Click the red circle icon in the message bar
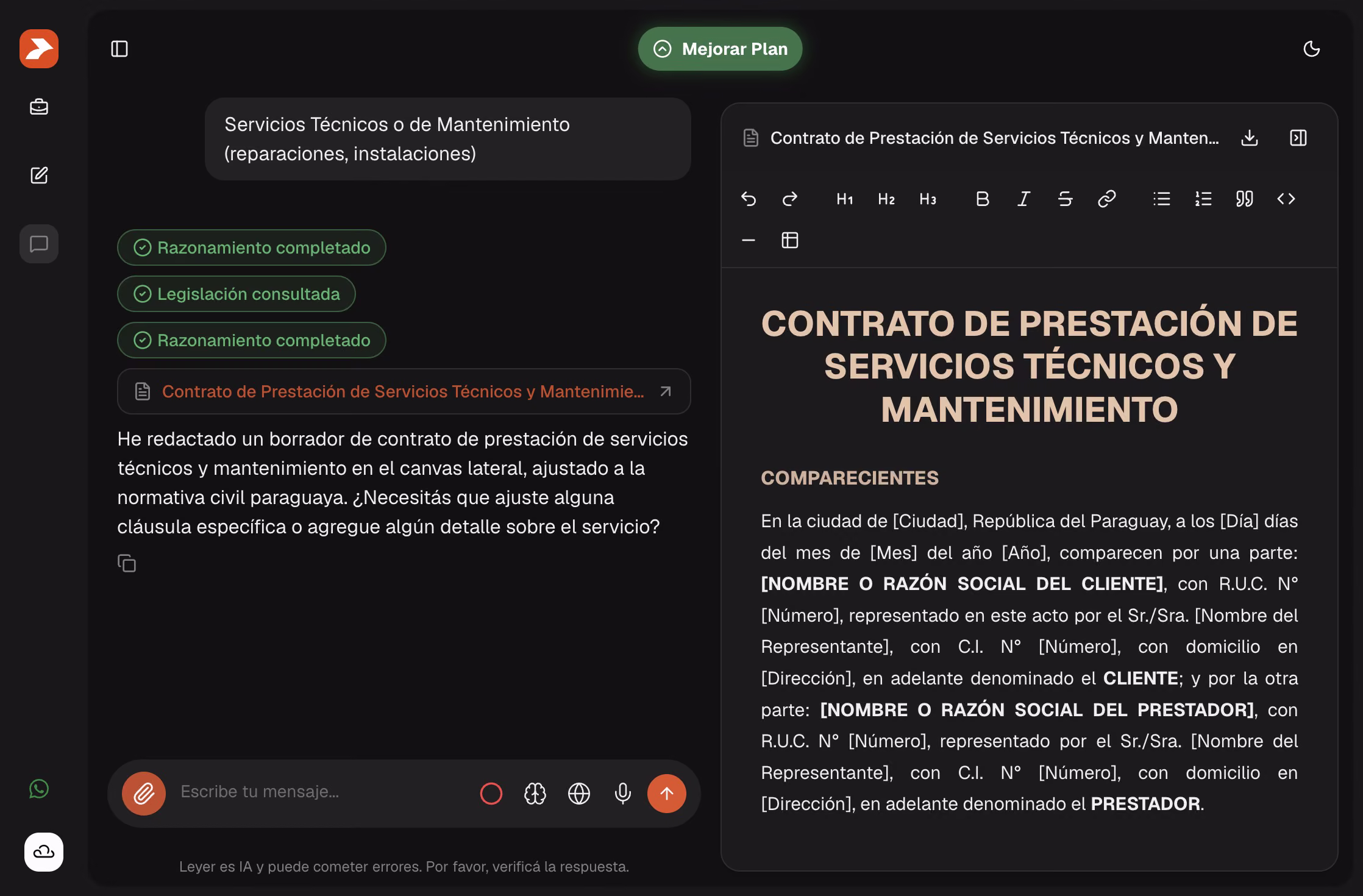Screen dimensions: 1363x896 pyautogui.click(x=491, y=794)
